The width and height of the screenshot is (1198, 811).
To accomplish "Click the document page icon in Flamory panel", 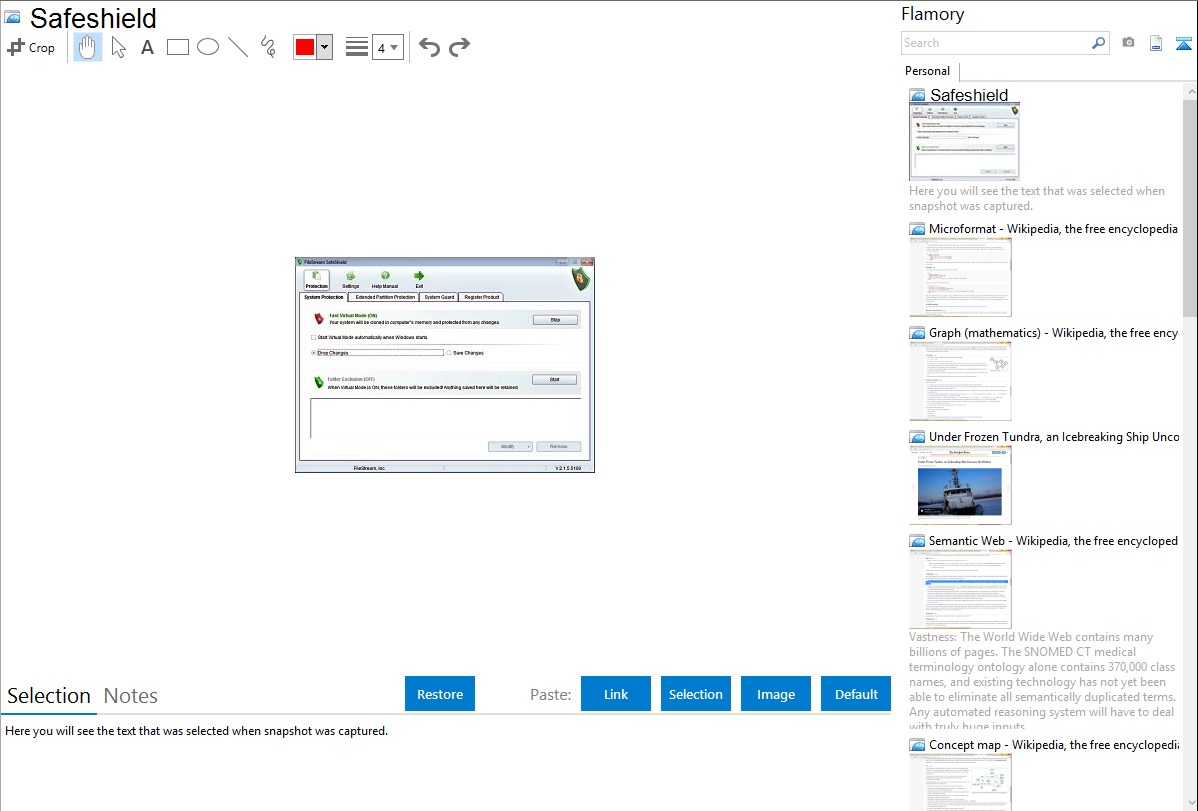I will point(1156,43).
